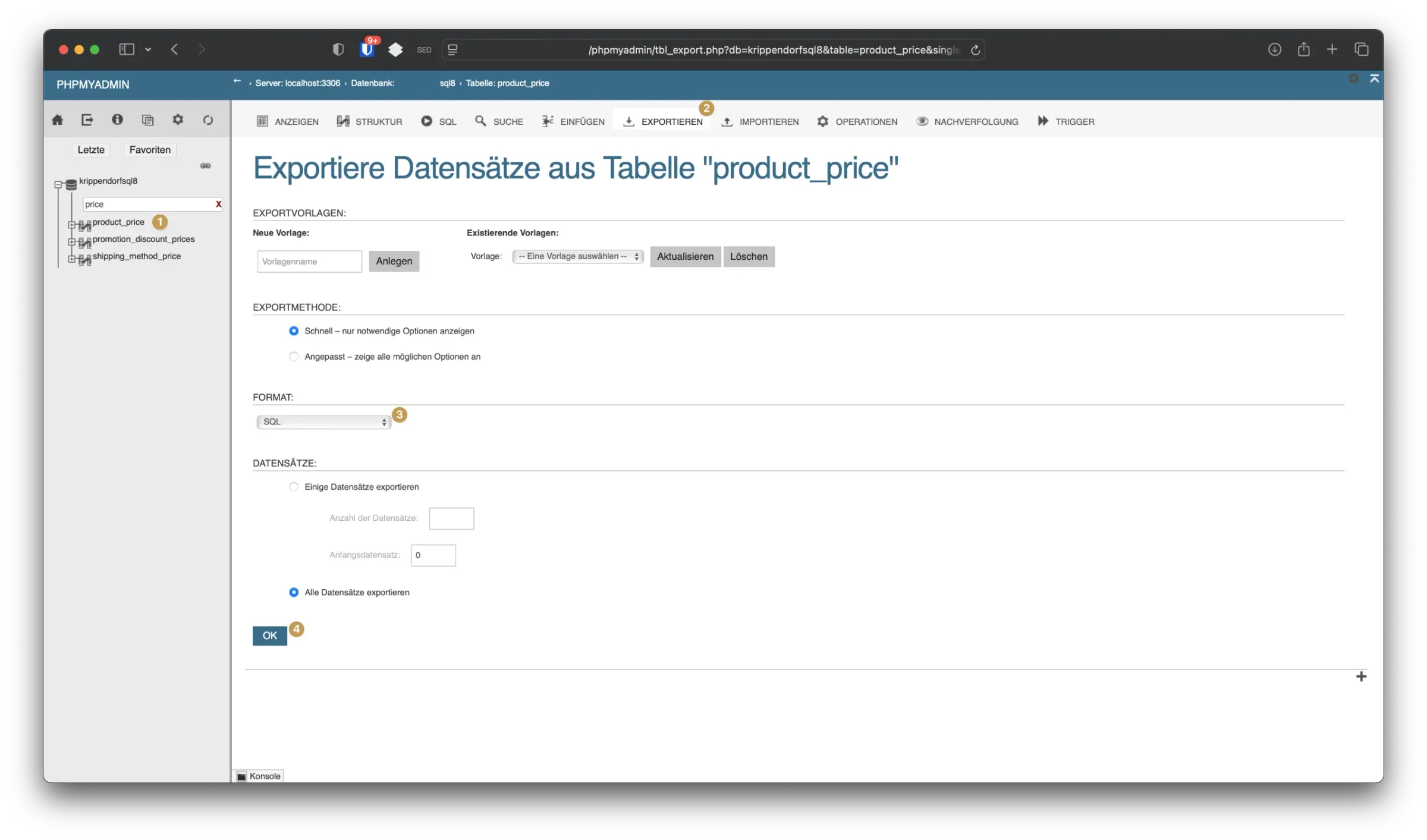Expand the promotion_discount_prices tree node
The image size is (1427, 840).
(71, 242)
